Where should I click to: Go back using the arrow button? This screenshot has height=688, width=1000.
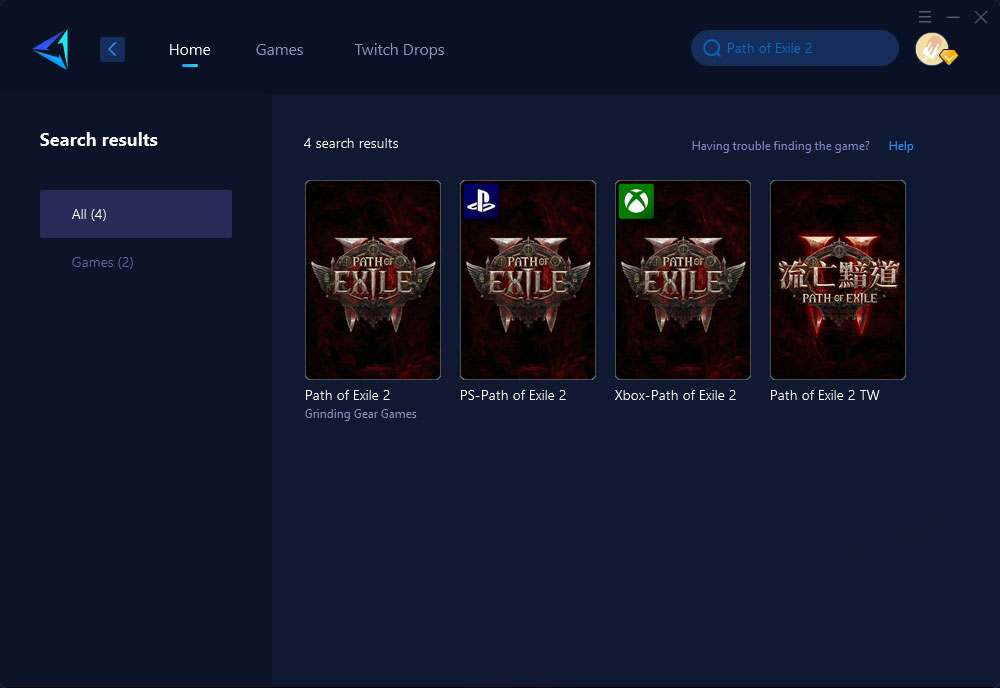click(112, 49)
